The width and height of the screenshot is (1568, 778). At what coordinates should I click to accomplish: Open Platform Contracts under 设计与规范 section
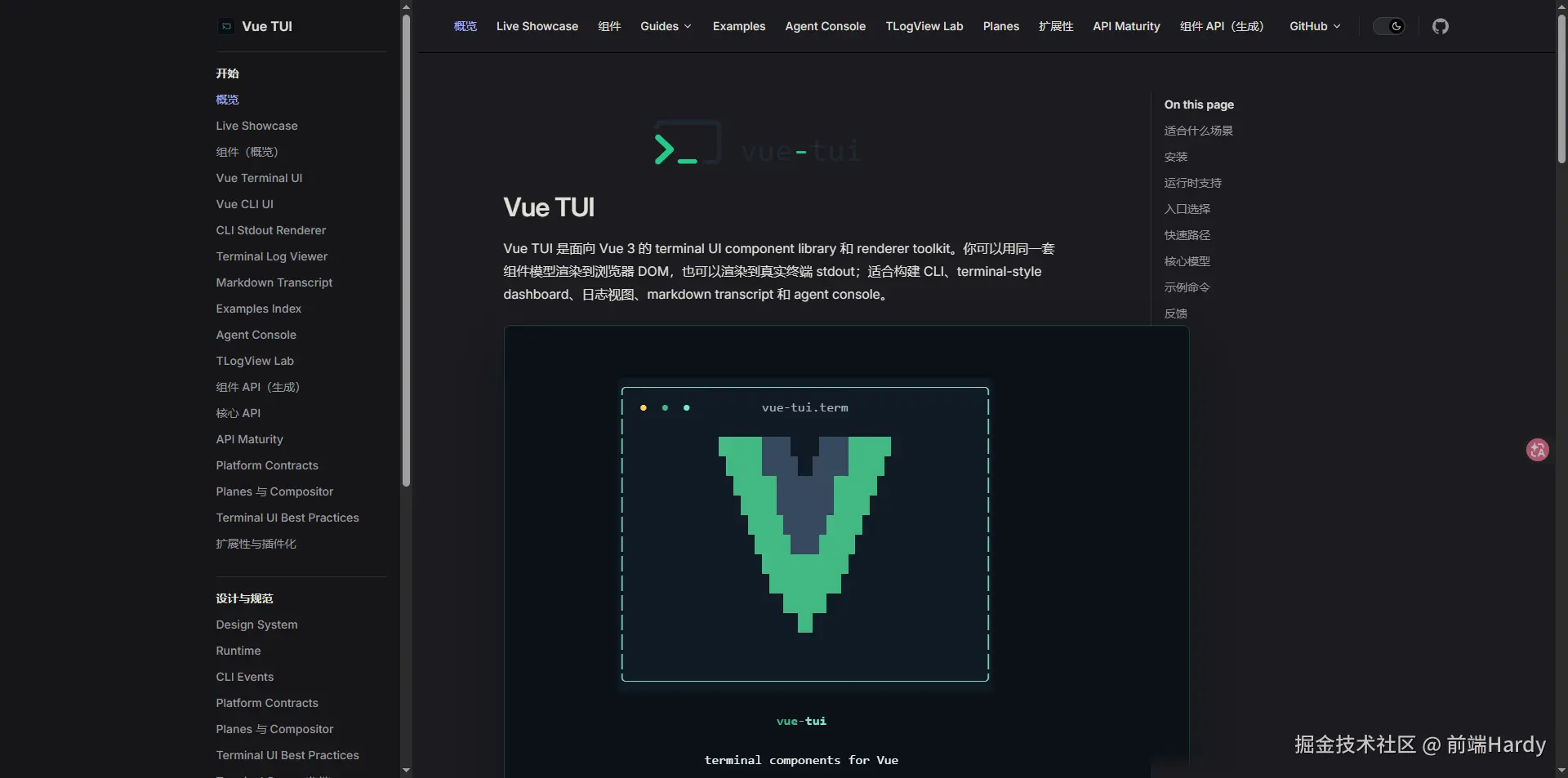click(x=267, y=703)
